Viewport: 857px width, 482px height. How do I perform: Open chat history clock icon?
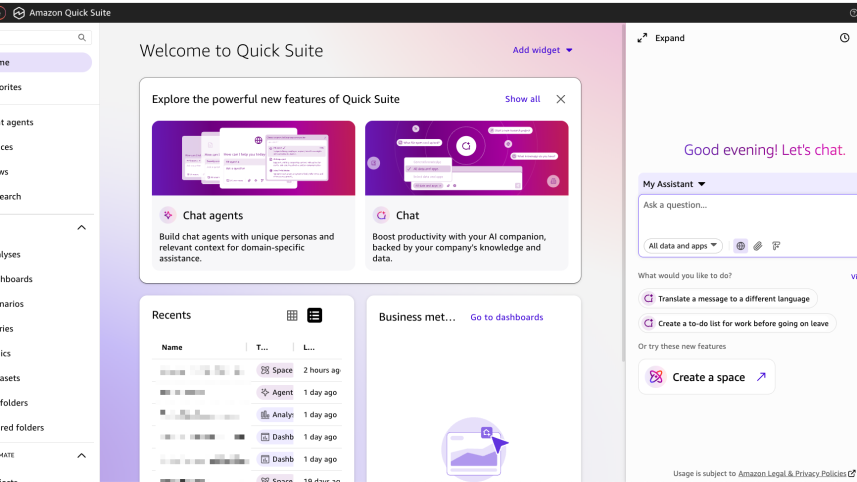point(844,38)
